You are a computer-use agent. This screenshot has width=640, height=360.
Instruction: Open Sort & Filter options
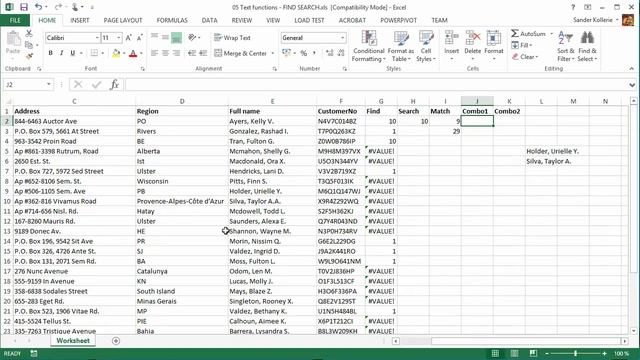point(566,47)
